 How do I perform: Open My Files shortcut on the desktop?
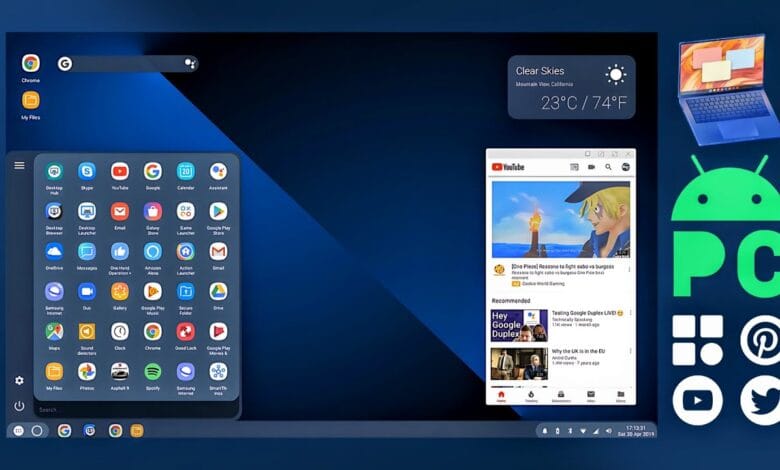point(30,100)
